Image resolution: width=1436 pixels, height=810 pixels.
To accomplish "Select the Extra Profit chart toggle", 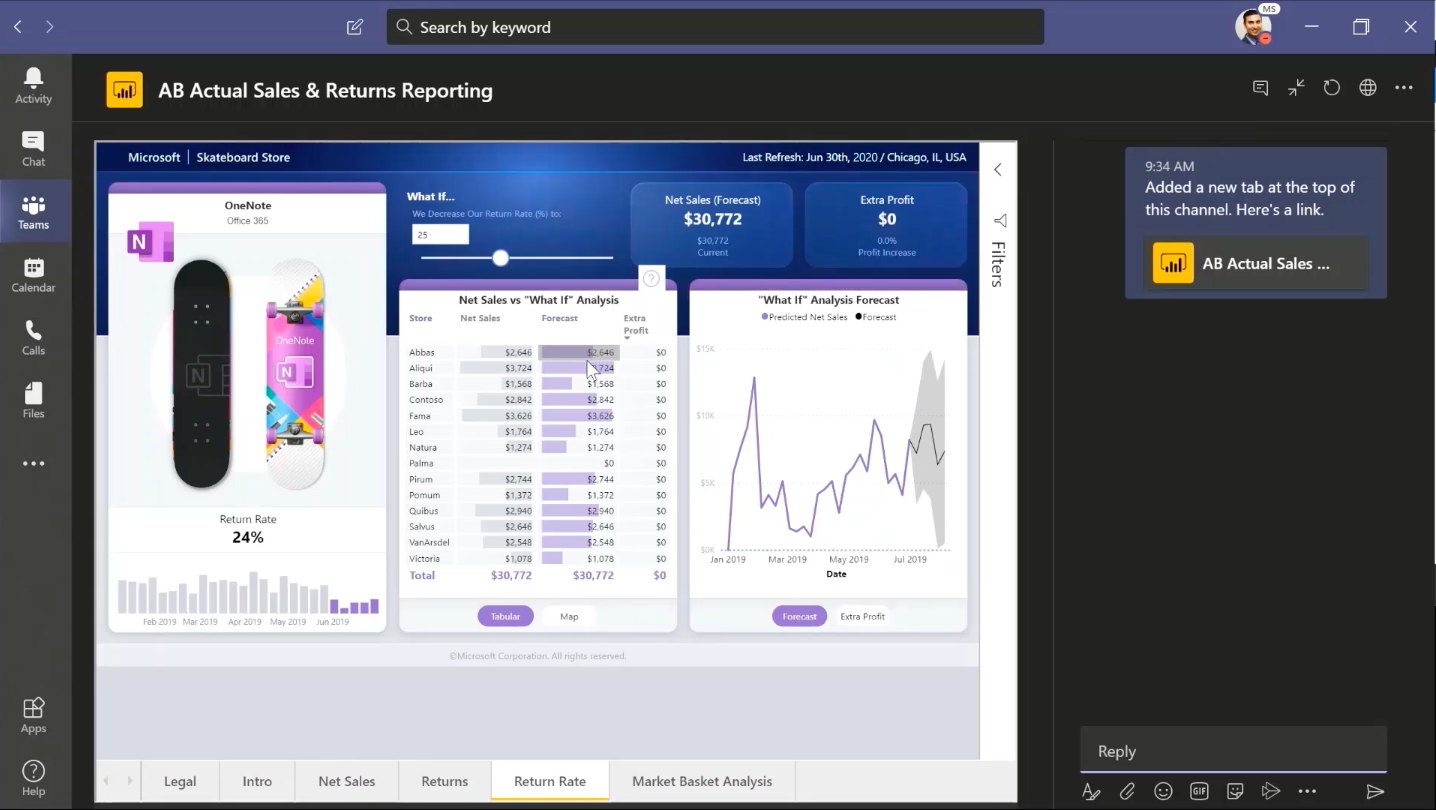I will coord(862,616).
